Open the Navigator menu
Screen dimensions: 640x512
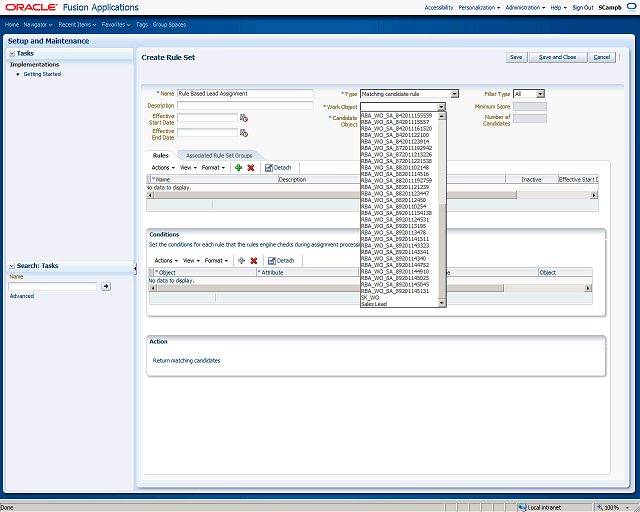38,24
